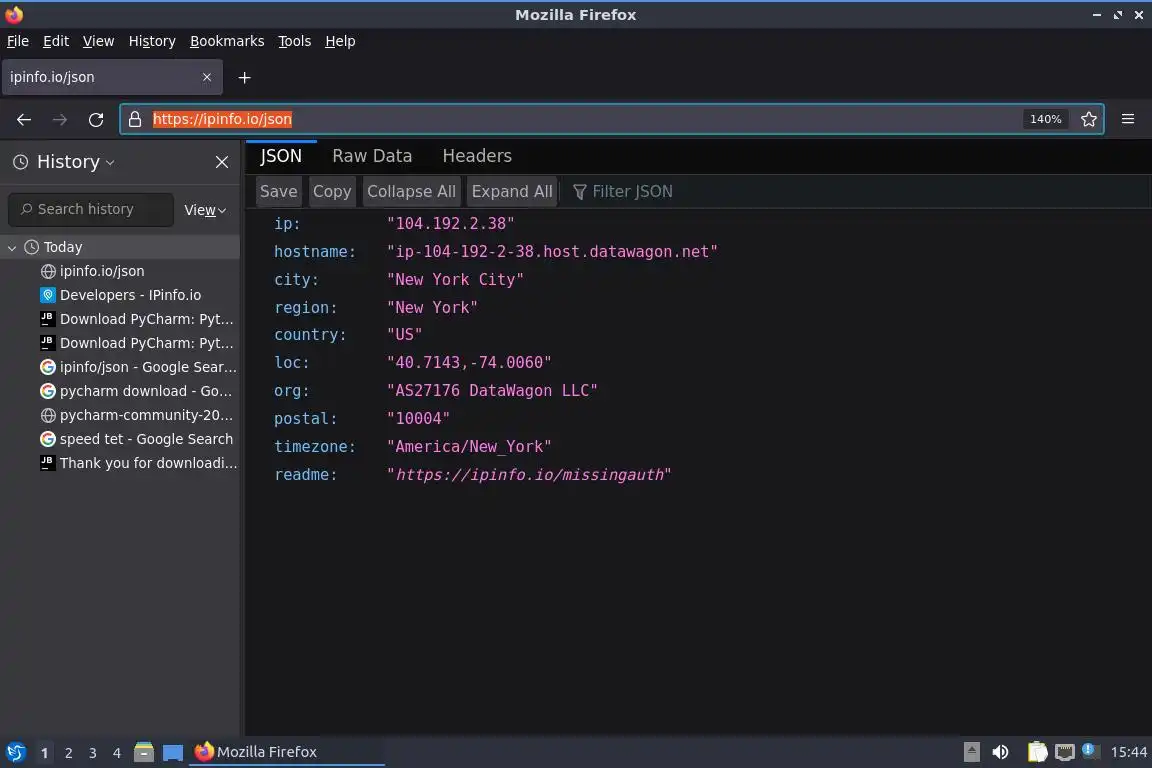Open the Edit menu
1152x768 pixels.
[x=56, y=41]
